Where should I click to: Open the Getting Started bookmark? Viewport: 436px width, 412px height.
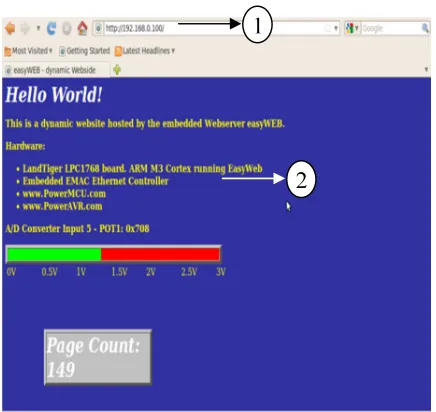tap(84, 51)
